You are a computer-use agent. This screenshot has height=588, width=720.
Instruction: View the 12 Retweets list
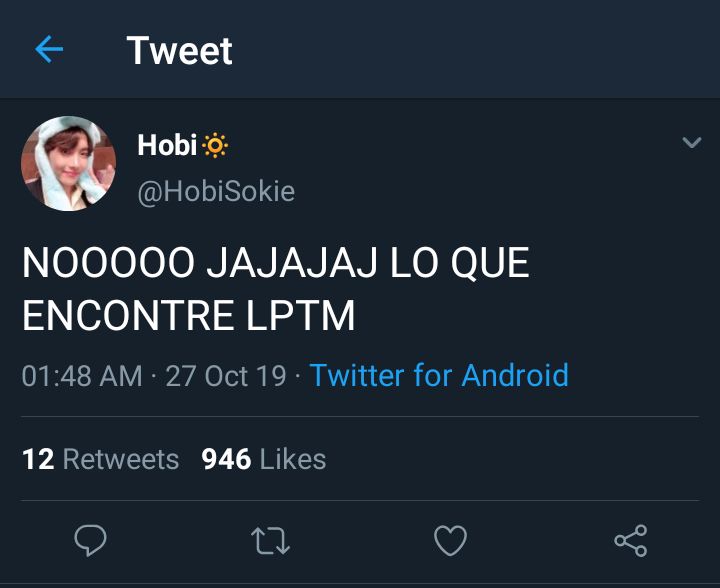point(101,459)
